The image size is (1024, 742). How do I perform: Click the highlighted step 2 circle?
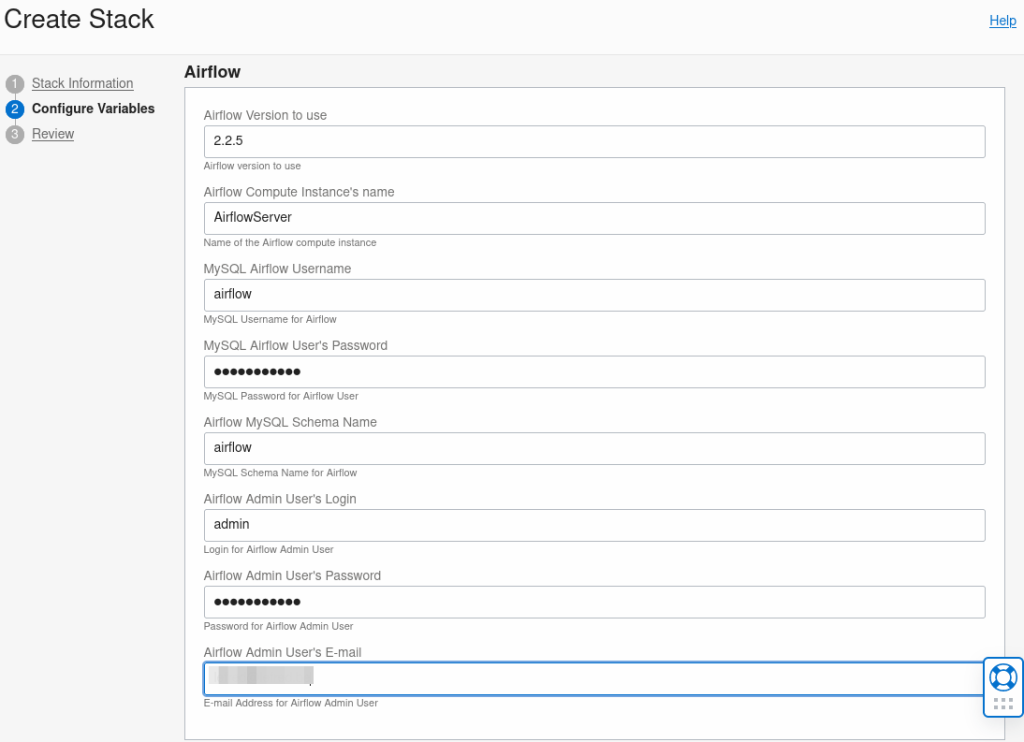[x=16, y=108]
